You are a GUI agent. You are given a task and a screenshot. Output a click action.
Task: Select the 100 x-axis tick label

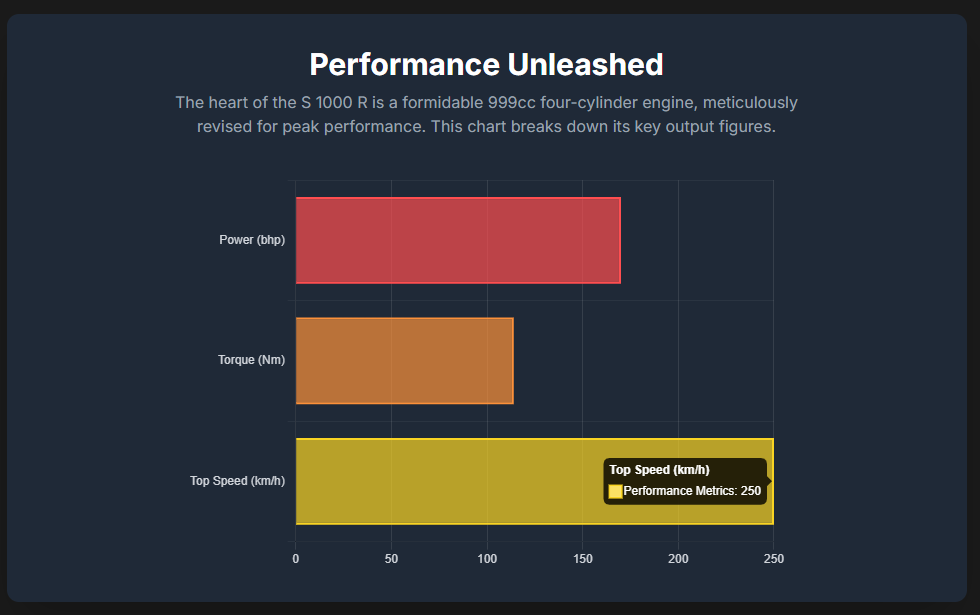coord(487,558)
